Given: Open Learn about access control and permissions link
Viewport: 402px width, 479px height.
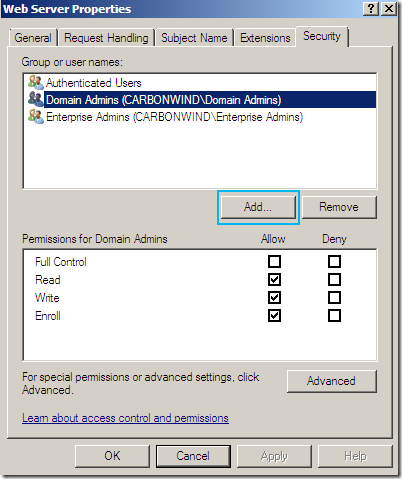Looking at the screenshot, I should point(125,418).
